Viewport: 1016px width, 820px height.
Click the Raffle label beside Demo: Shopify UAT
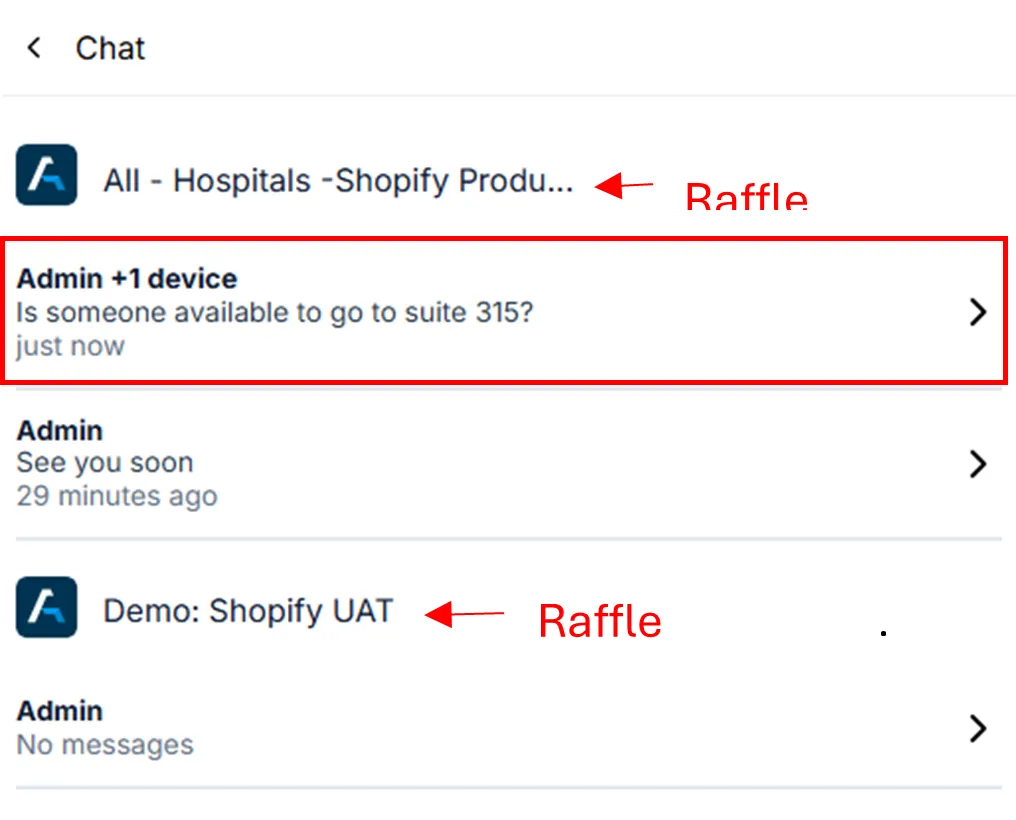coord(599,621)
